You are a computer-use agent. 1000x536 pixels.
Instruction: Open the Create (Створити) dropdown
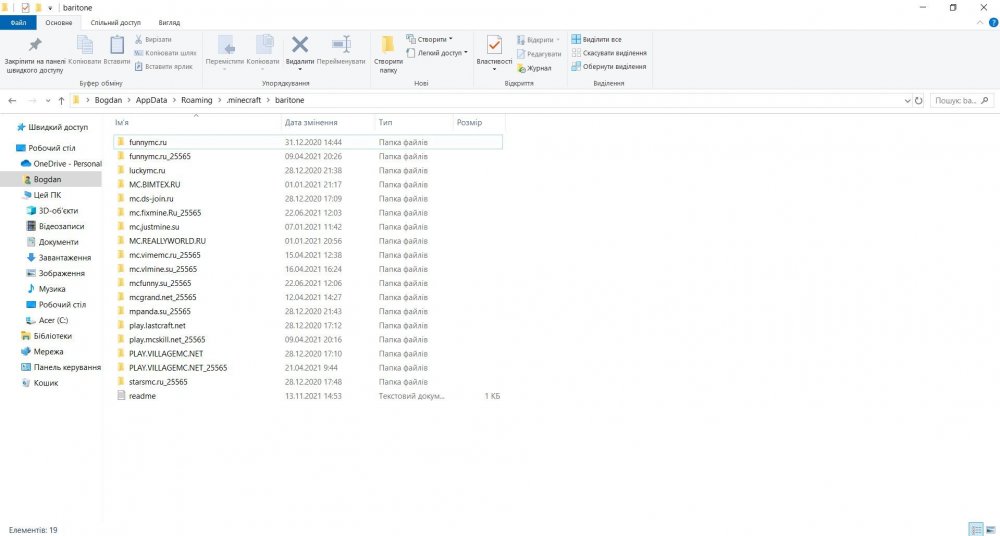tap(429, 40)
